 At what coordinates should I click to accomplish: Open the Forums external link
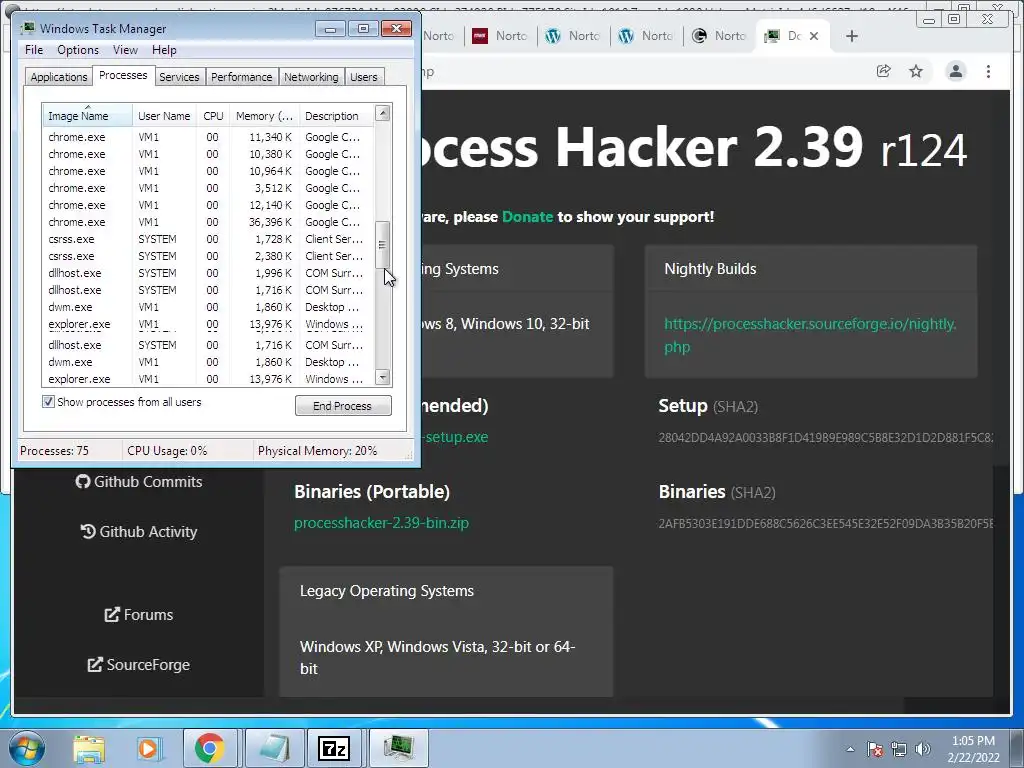[139, 615]
